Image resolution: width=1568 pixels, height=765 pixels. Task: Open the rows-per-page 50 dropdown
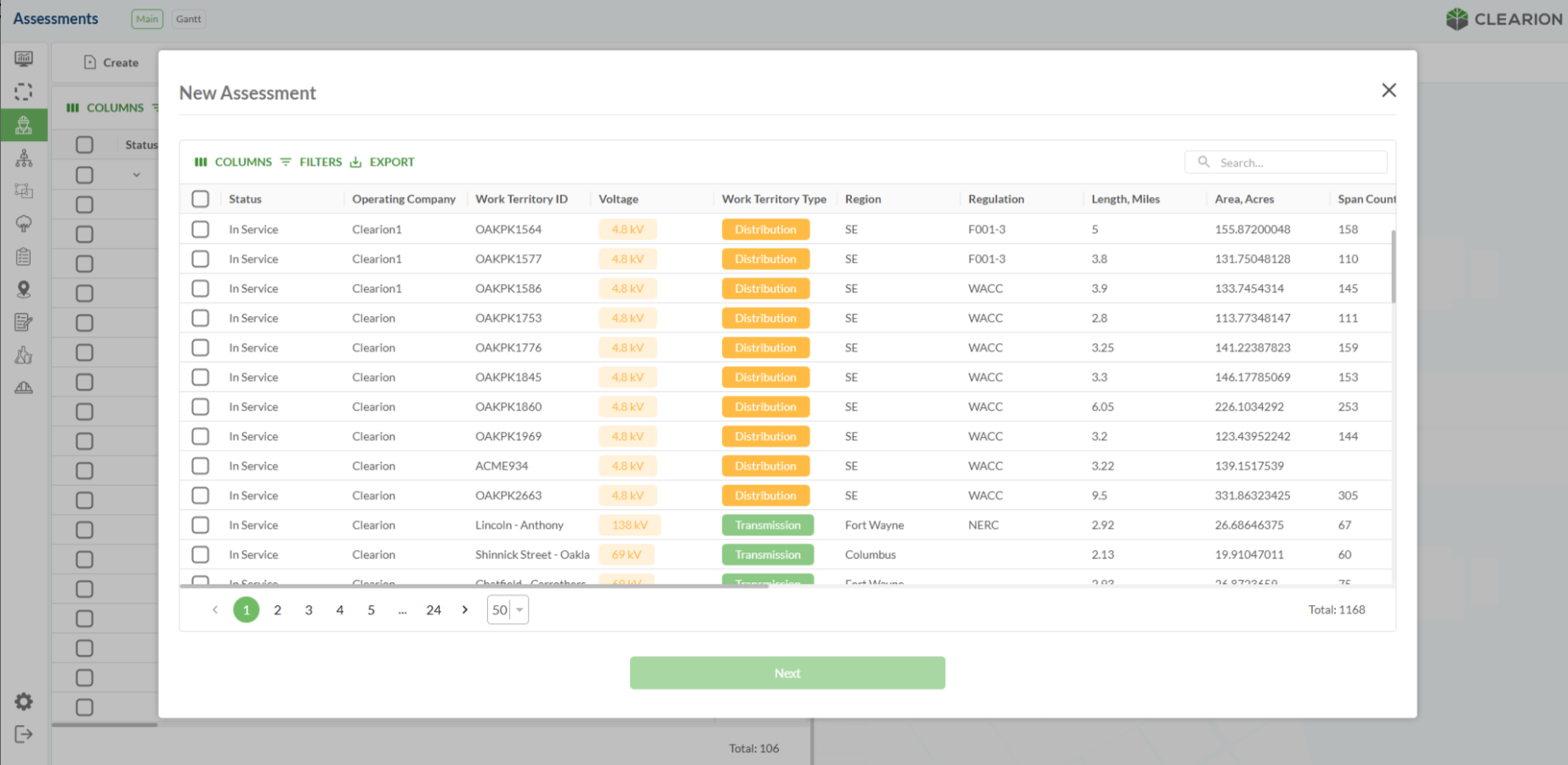[508, 609]
